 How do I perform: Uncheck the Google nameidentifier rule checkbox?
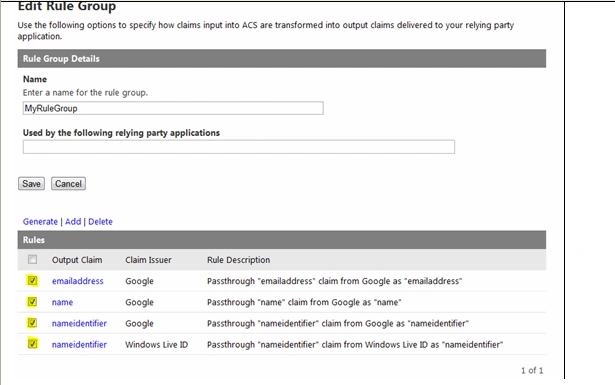click(x=33, y=323)
